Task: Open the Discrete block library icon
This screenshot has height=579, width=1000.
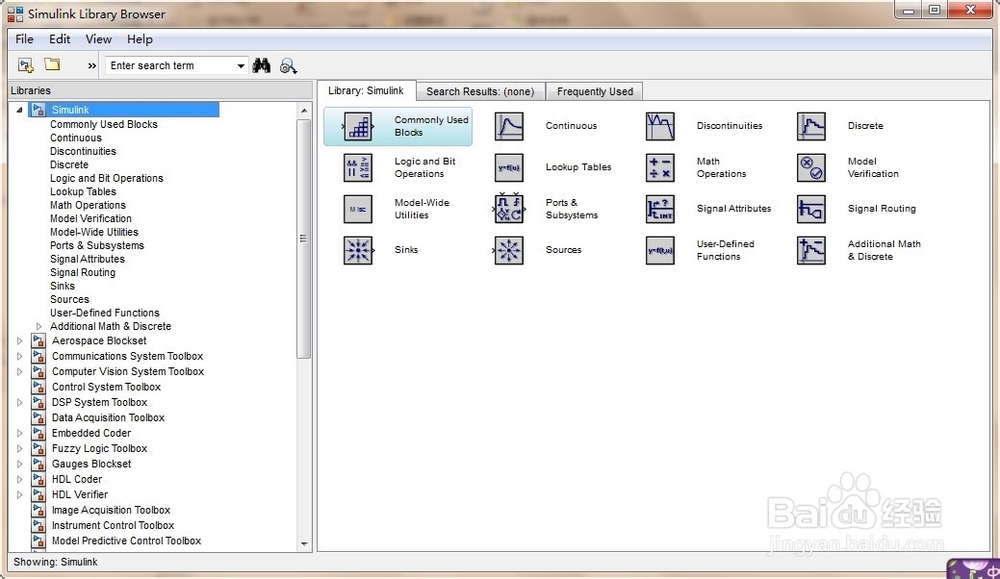Action: click(811, 126)
